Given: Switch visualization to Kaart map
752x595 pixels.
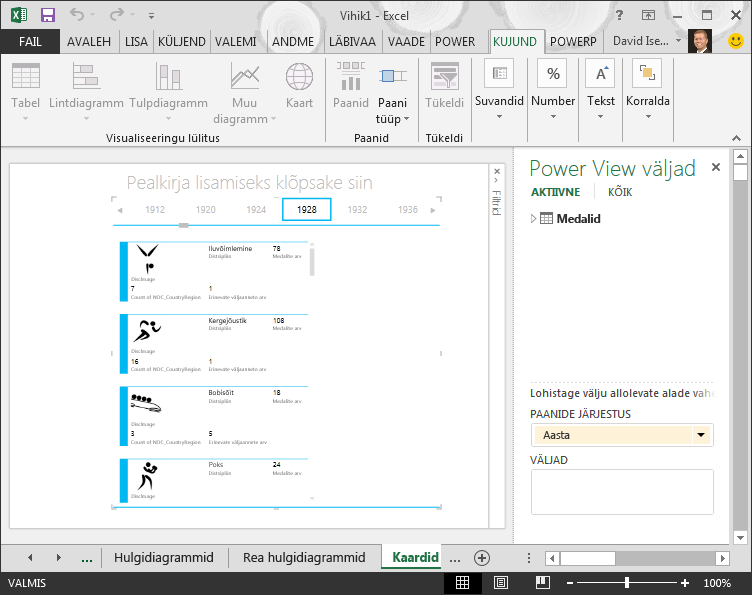Looking at the screenshot, I should point(299,85).
